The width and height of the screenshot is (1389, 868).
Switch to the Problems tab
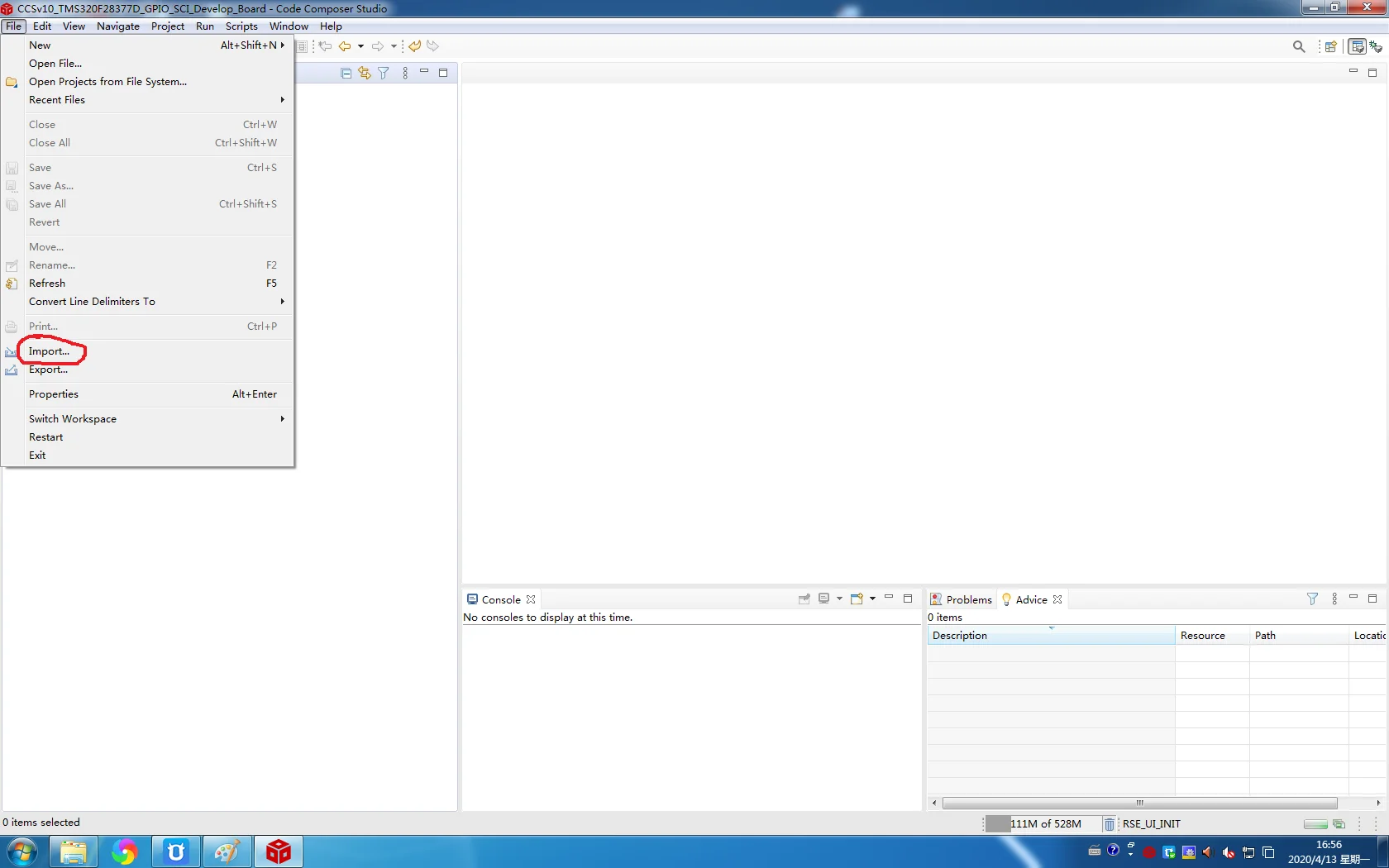[961, 600]
